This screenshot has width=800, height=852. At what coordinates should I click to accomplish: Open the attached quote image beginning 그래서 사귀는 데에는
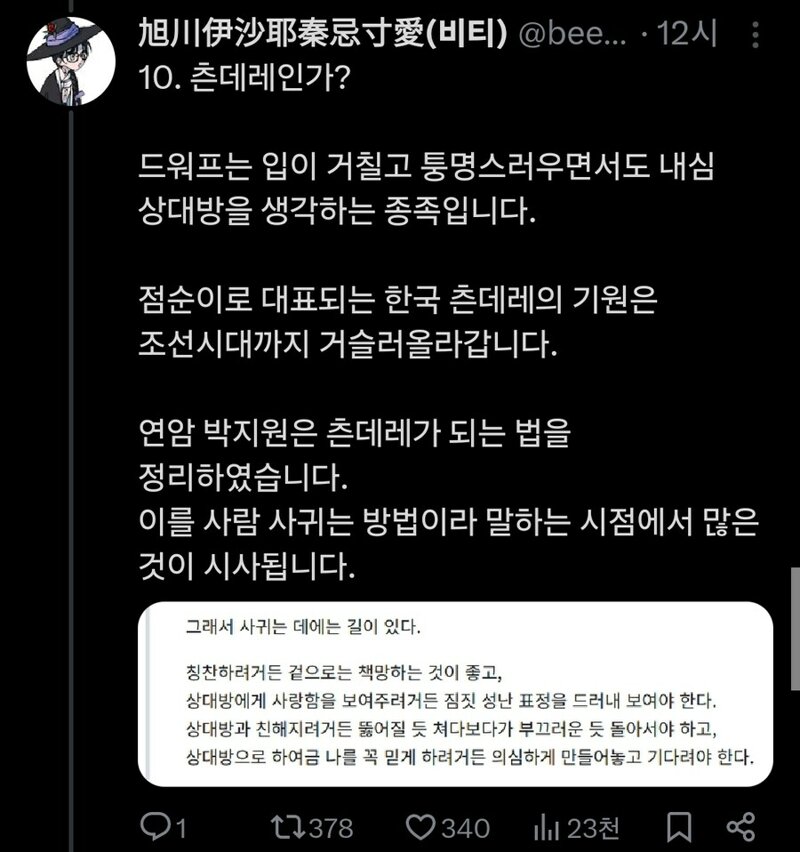455,693
